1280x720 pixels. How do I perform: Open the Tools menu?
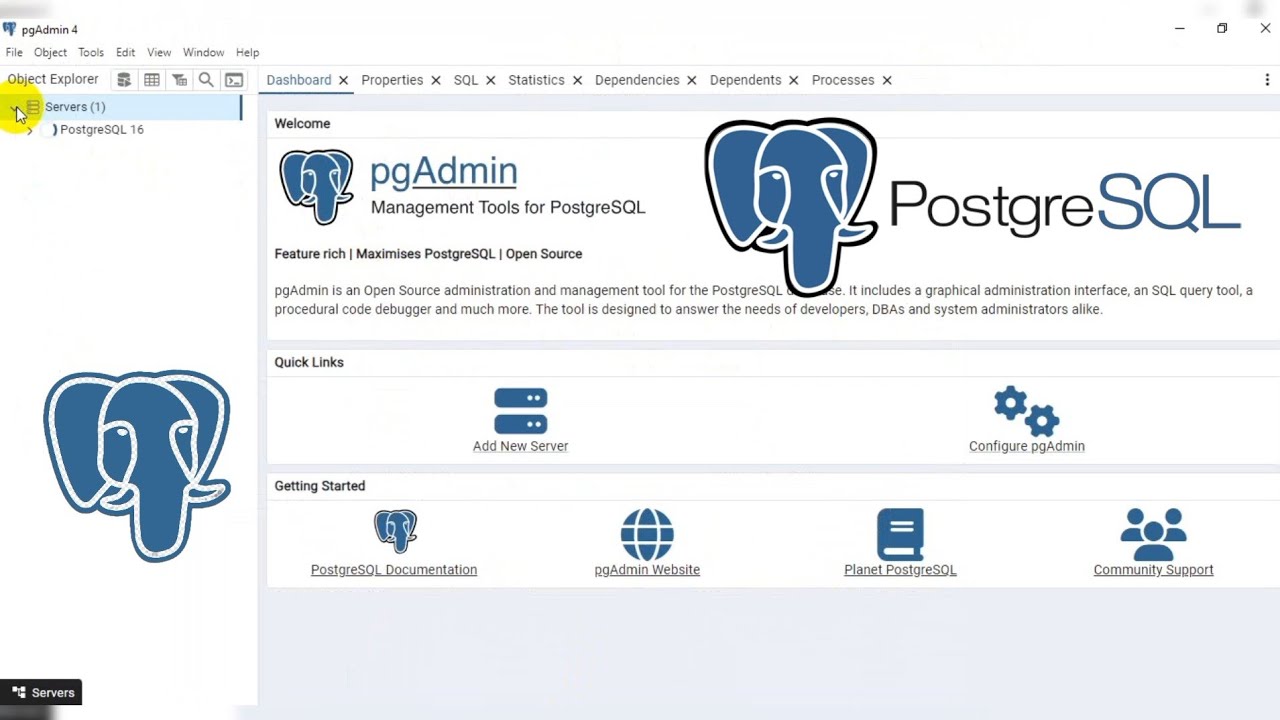click(91, 52)
